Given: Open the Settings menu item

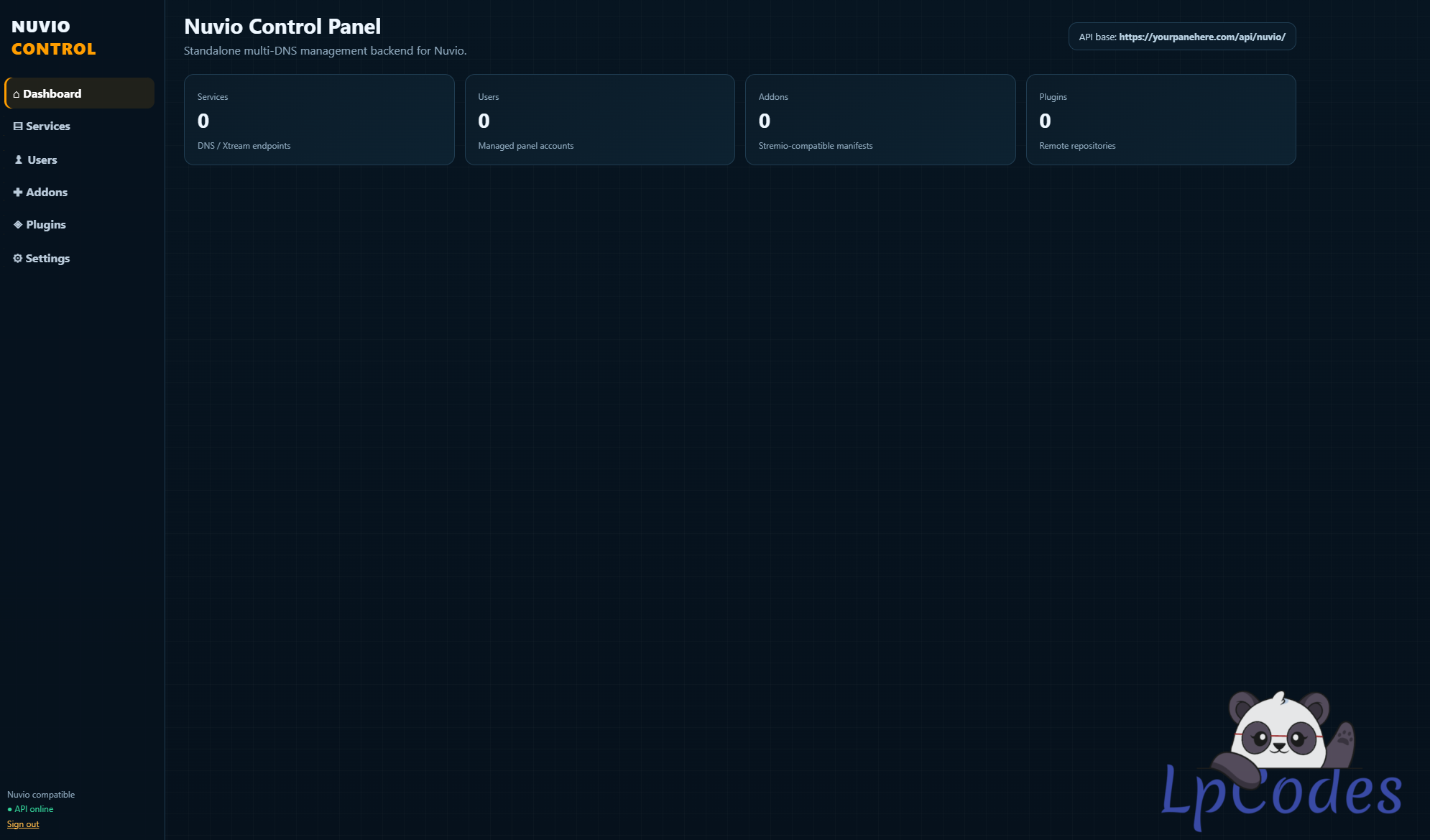Looking at the screenshot, I should point(79,258).
